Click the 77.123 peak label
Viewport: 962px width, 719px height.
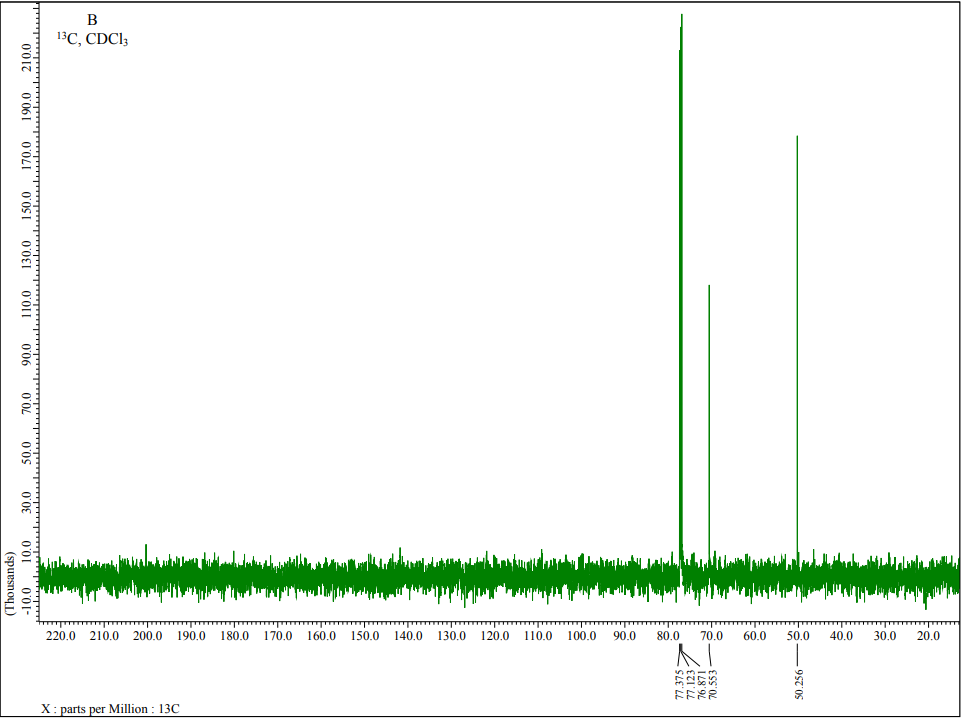click(x=690, y=685)
